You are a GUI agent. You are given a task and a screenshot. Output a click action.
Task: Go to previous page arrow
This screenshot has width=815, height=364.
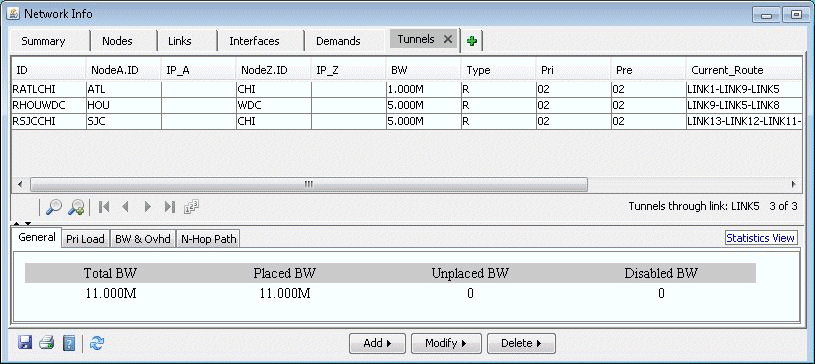(x=125, y=207)
